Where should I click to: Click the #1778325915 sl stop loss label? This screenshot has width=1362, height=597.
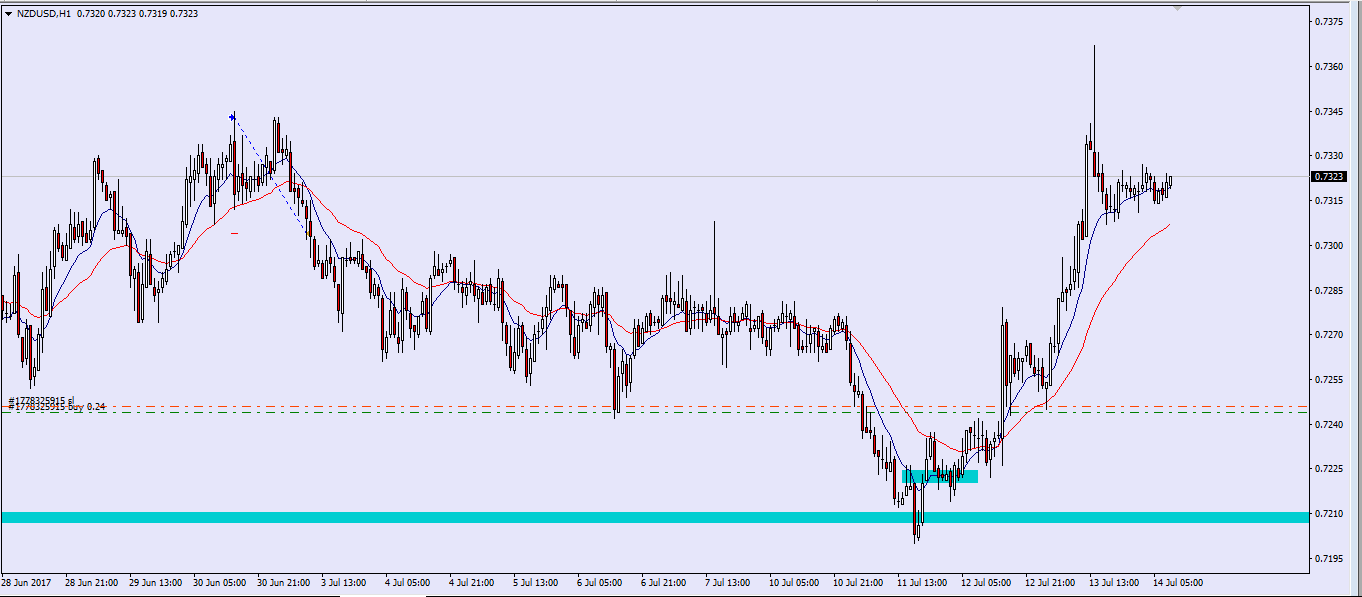(42, 401)
